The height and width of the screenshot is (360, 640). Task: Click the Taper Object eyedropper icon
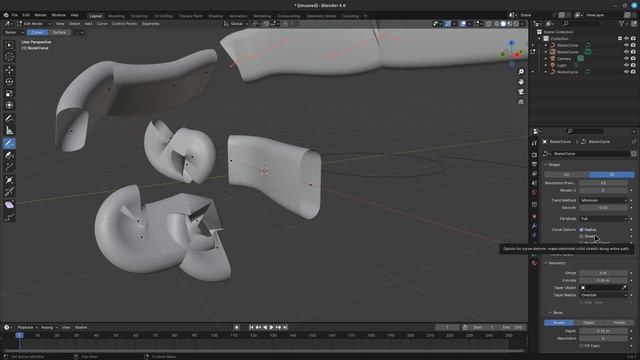coord(624,288)
